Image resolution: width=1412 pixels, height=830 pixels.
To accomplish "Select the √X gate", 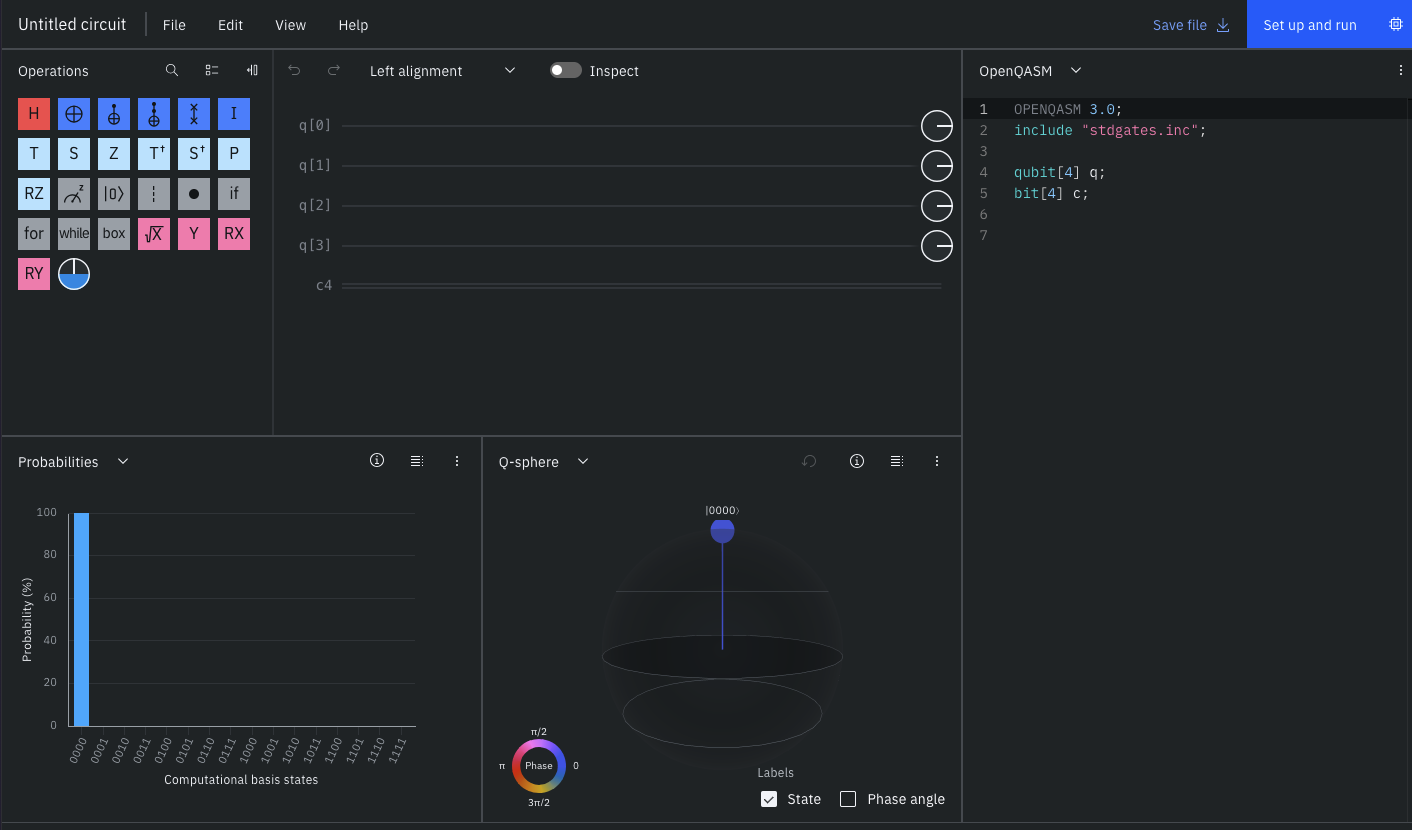I will (x=154, y=234).
